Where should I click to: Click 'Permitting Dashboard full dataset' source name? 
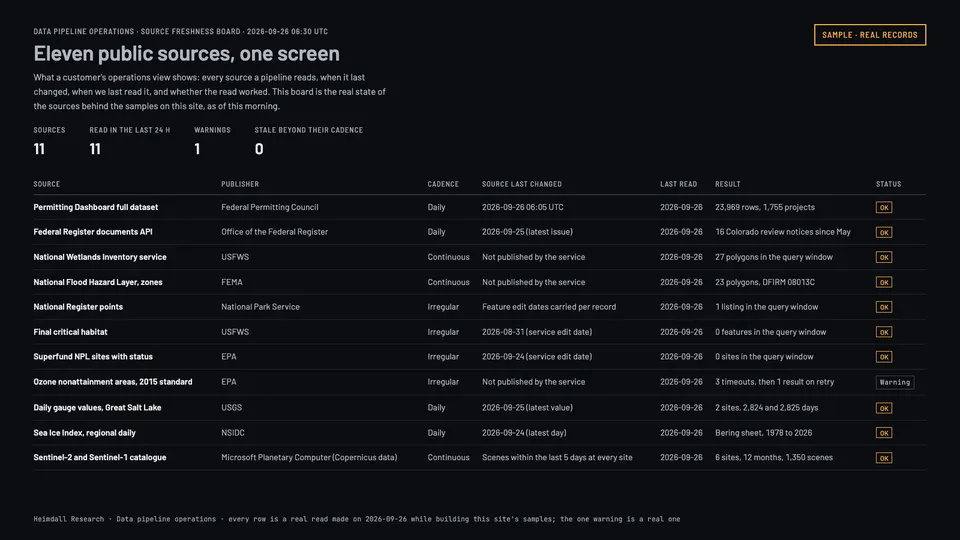pyautogui.click(x=96, y=207)
